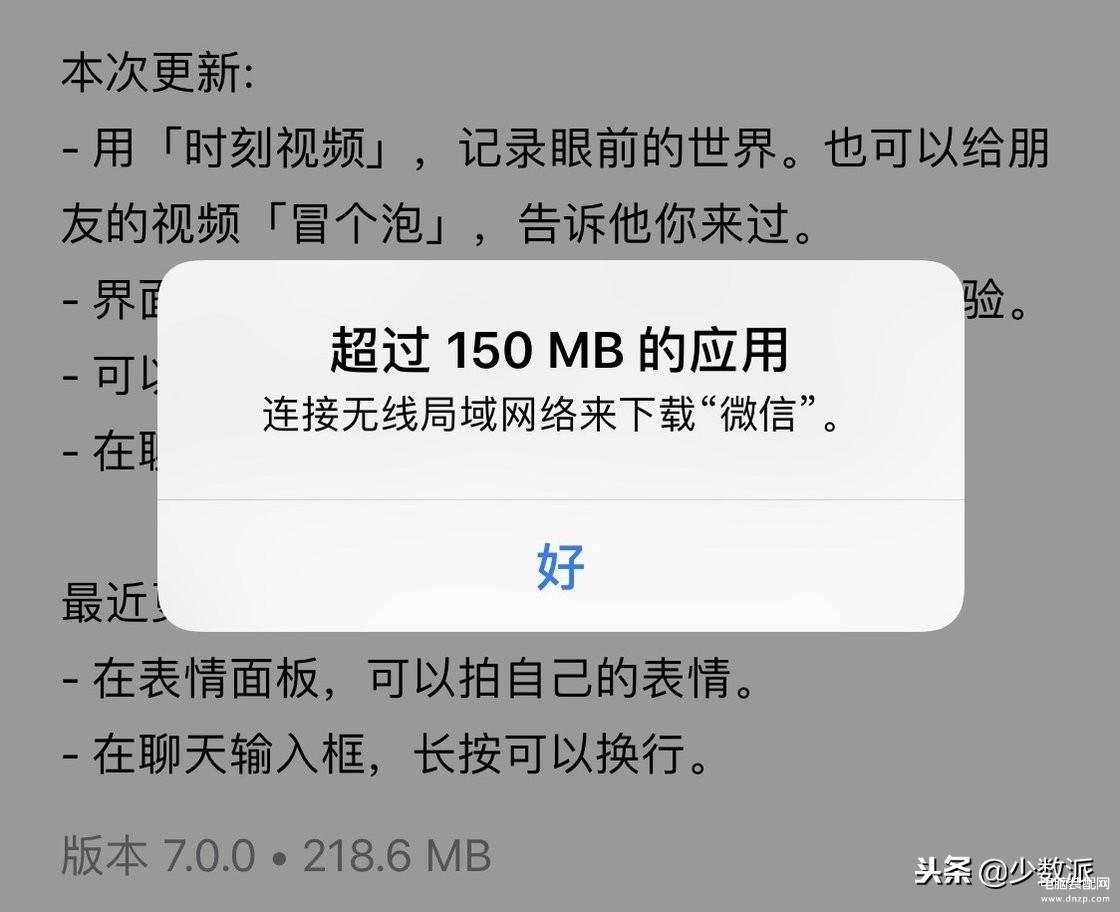Tap the 好 button to dismiss alert
This screenshot has height=912, width=1120.
point(561,566)
